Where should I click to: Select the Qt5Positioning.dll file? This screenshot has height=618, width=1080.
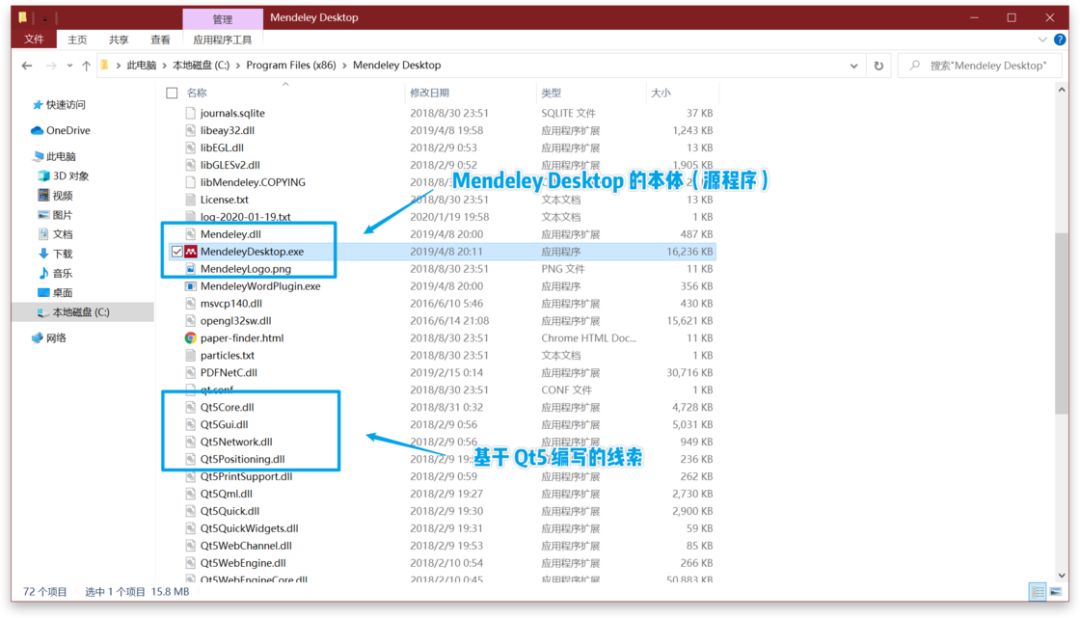click(x=242, y=459)
